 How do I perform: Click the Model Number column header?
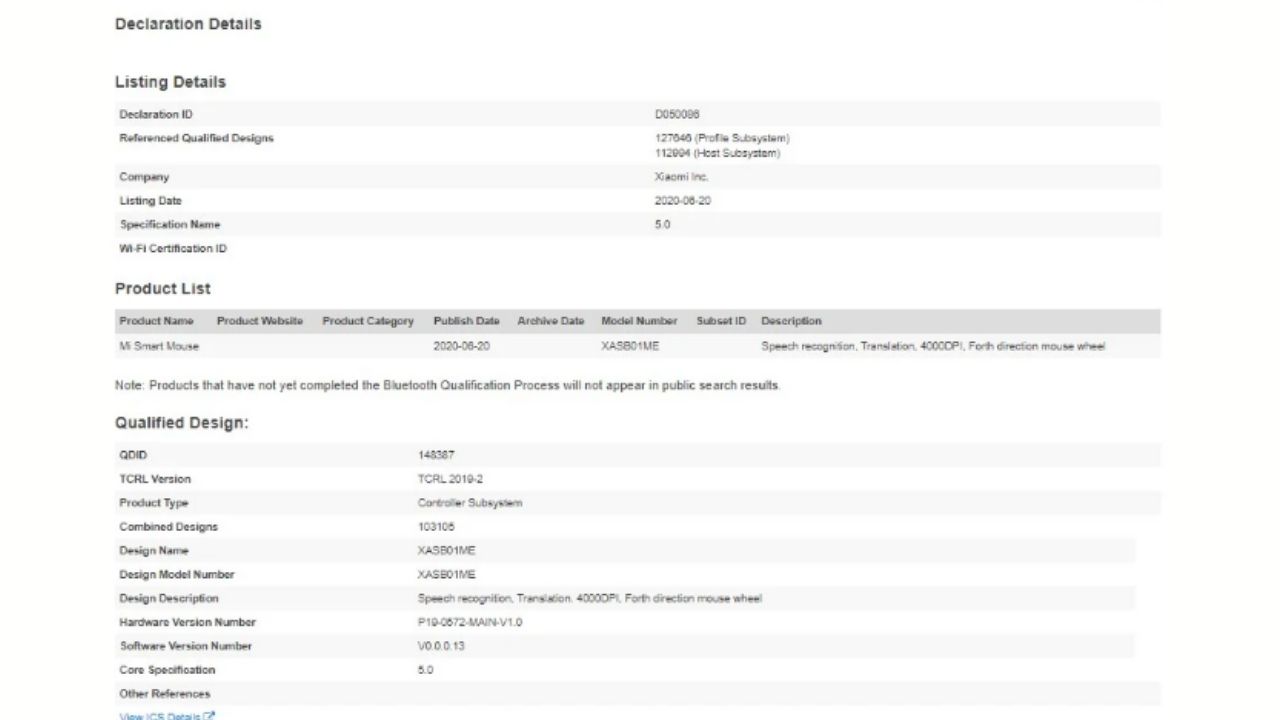639,321
